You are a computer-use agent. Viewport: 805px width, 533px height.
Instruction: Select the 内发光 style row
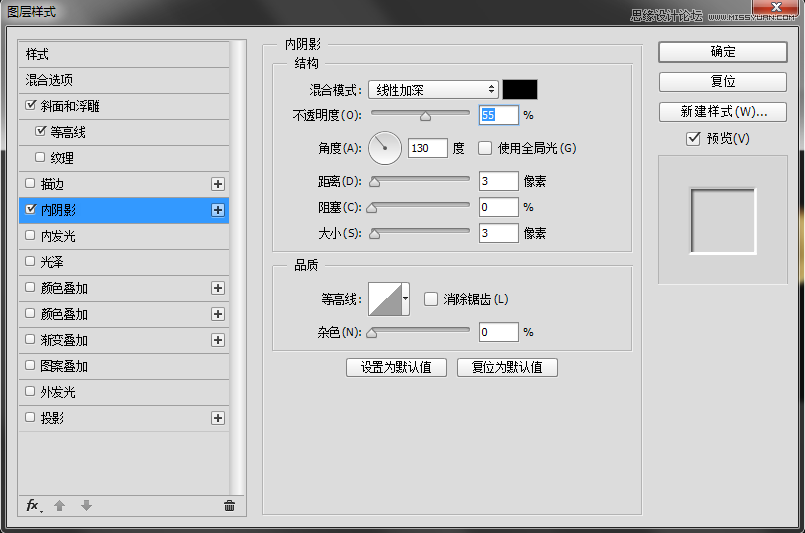click(x=124, y=236)
